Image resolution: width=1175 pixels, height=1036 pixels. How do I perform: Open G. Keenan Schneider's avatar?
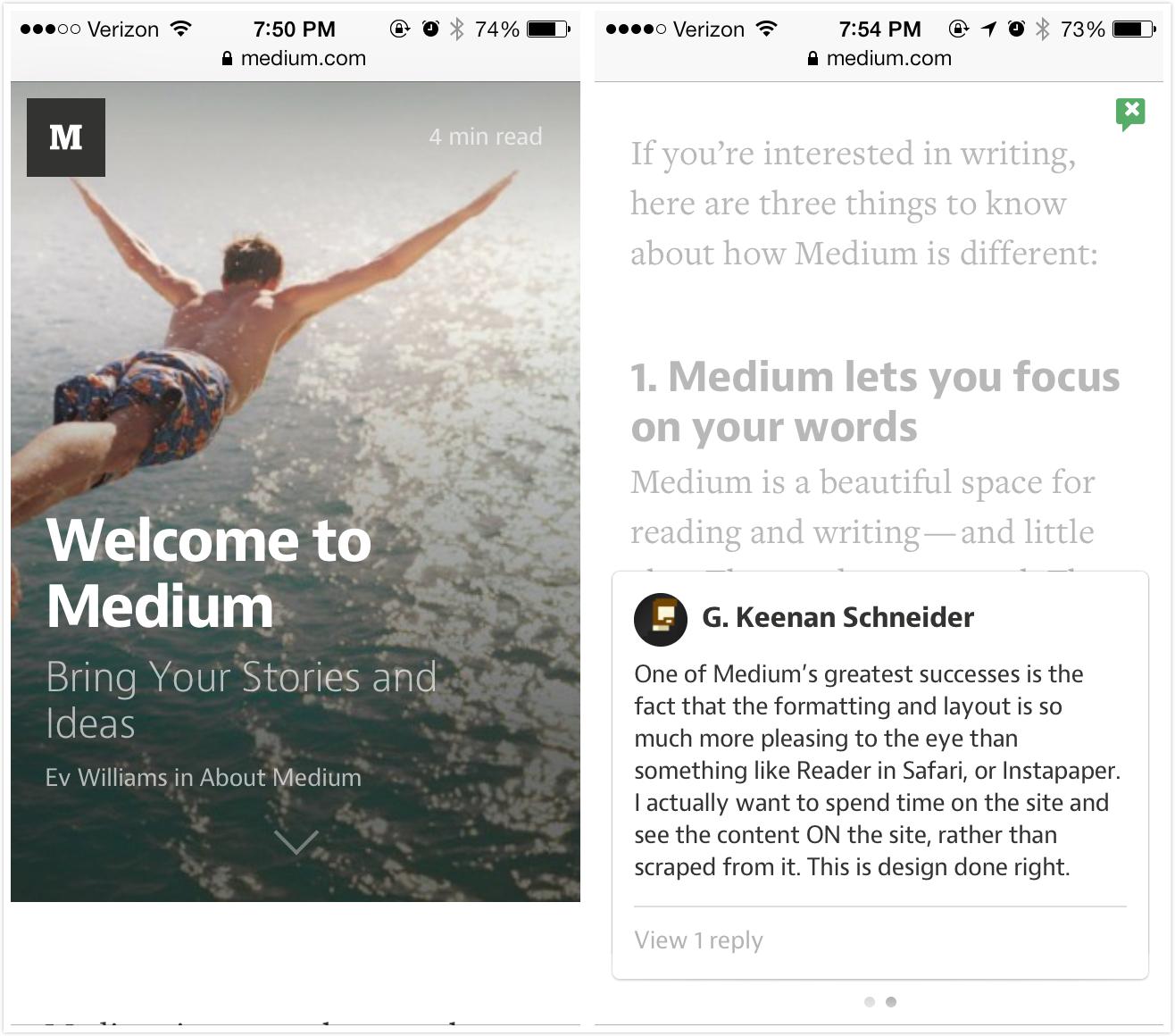tap(661, 619)
